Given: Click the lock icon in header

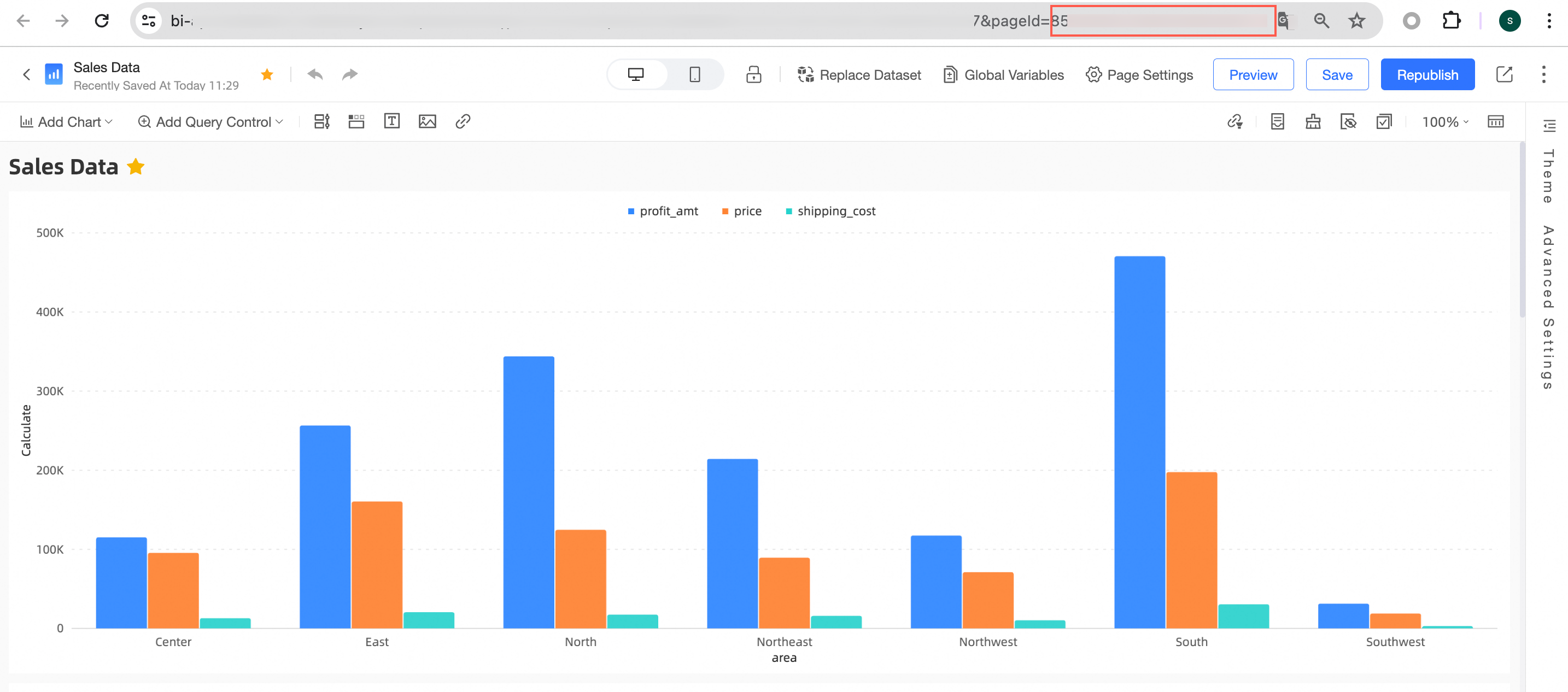Looking at the screenshot, I should [753, 74].
